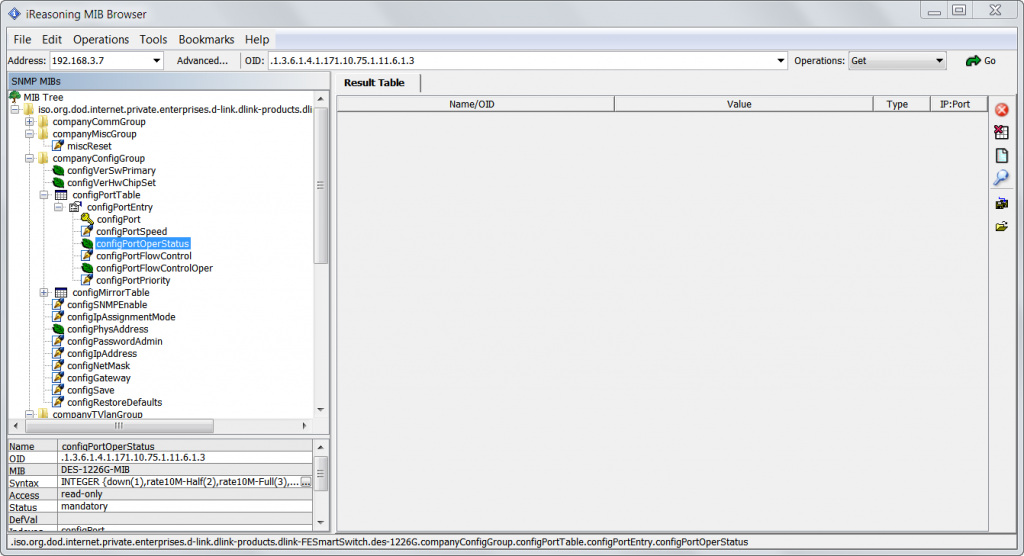
Task: Click the Value column header
Action: click(743, 104)
